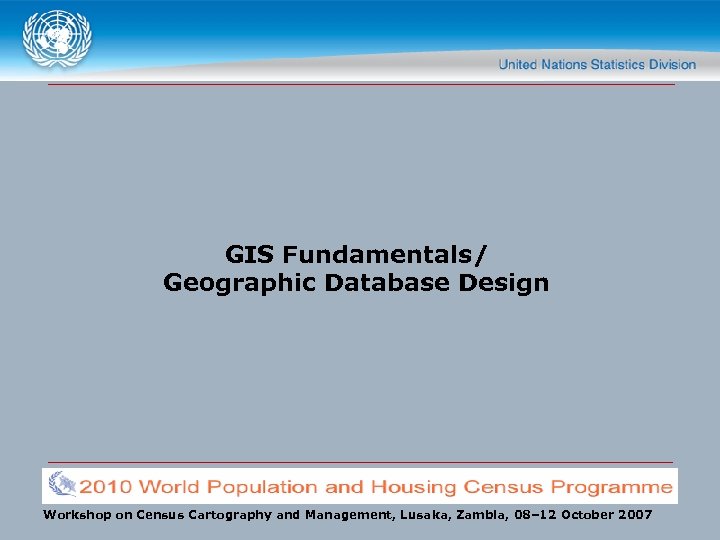Image resolution: width=720 pixels, height=540 pixels.
Task: Select the 'United Nations Statistics Division' text
Action: 597,64
